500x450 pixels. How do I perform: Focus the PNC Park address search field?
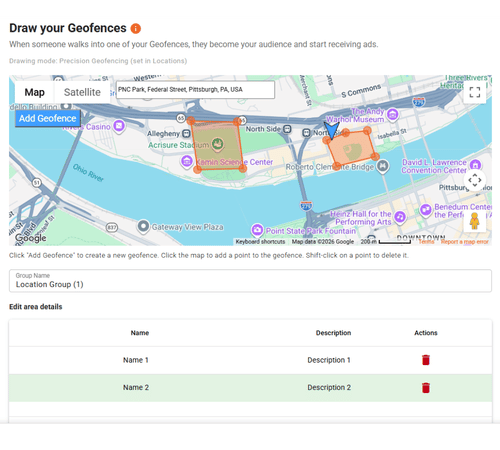[195, 89]
